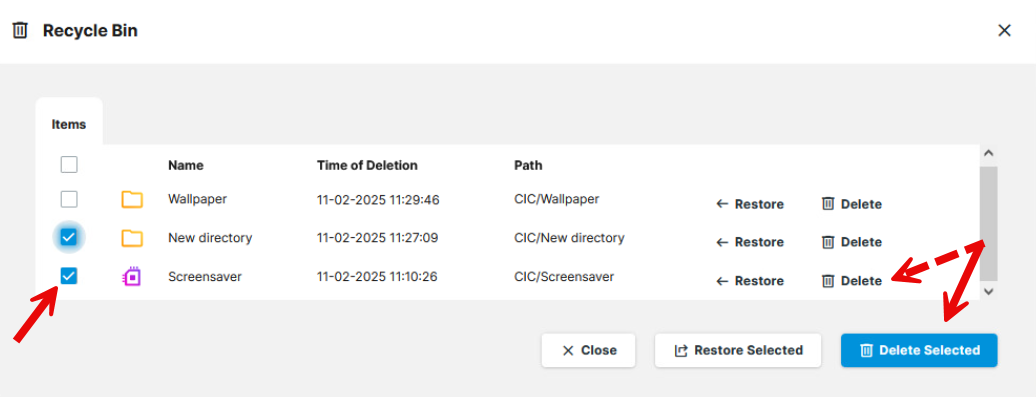Image resolution: width=1036 pixels, height=397 pixels.
Task: Restore the New directory item
Action: click(x=750, y=242)
